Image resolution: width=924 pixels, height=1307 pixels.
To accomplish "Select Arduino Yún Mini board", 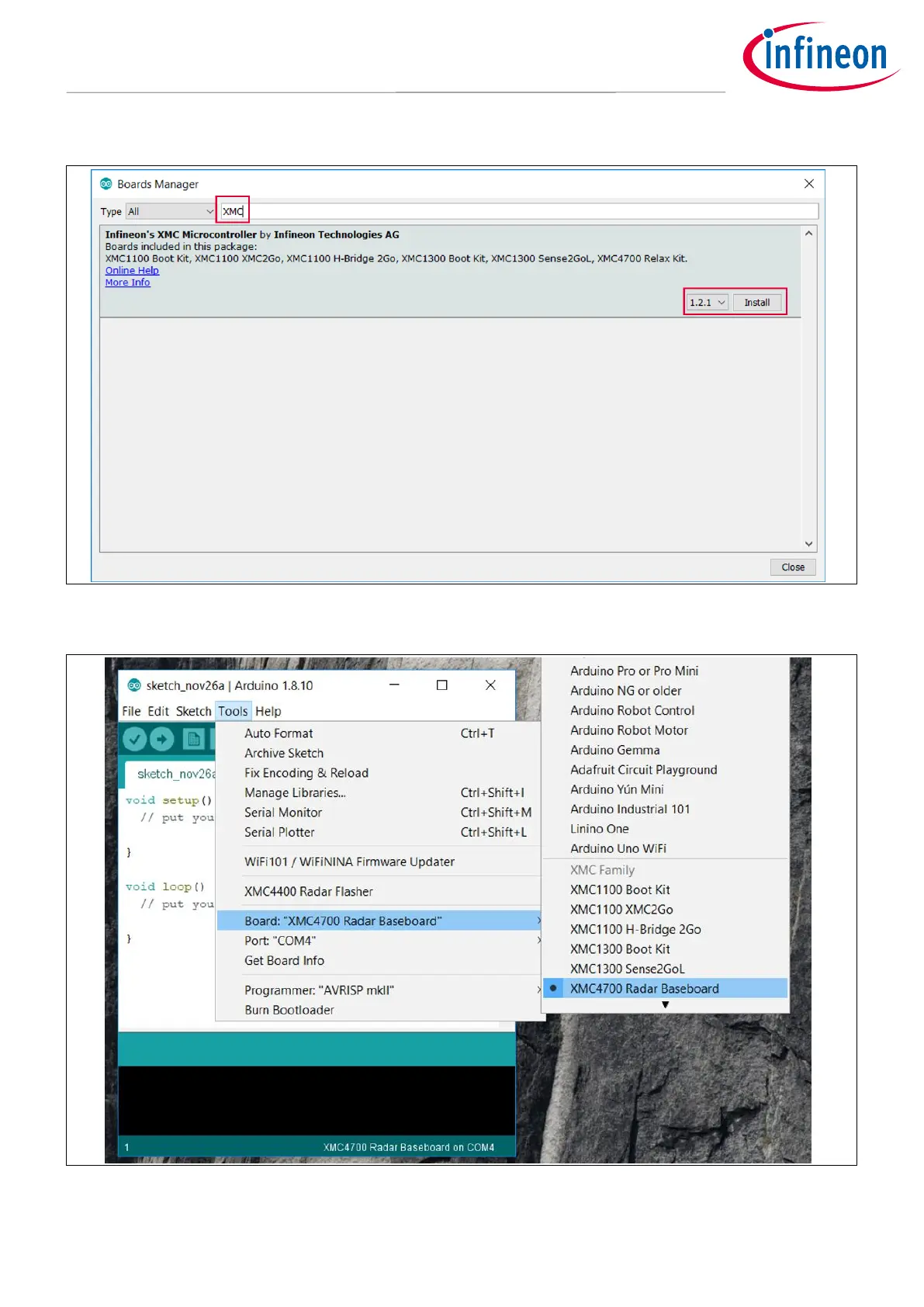I will click(666, 790).
